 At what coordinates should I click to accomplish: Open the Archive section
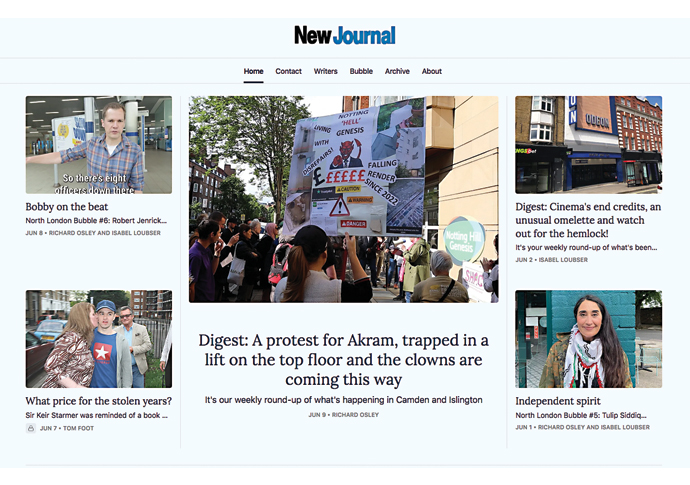397,72
